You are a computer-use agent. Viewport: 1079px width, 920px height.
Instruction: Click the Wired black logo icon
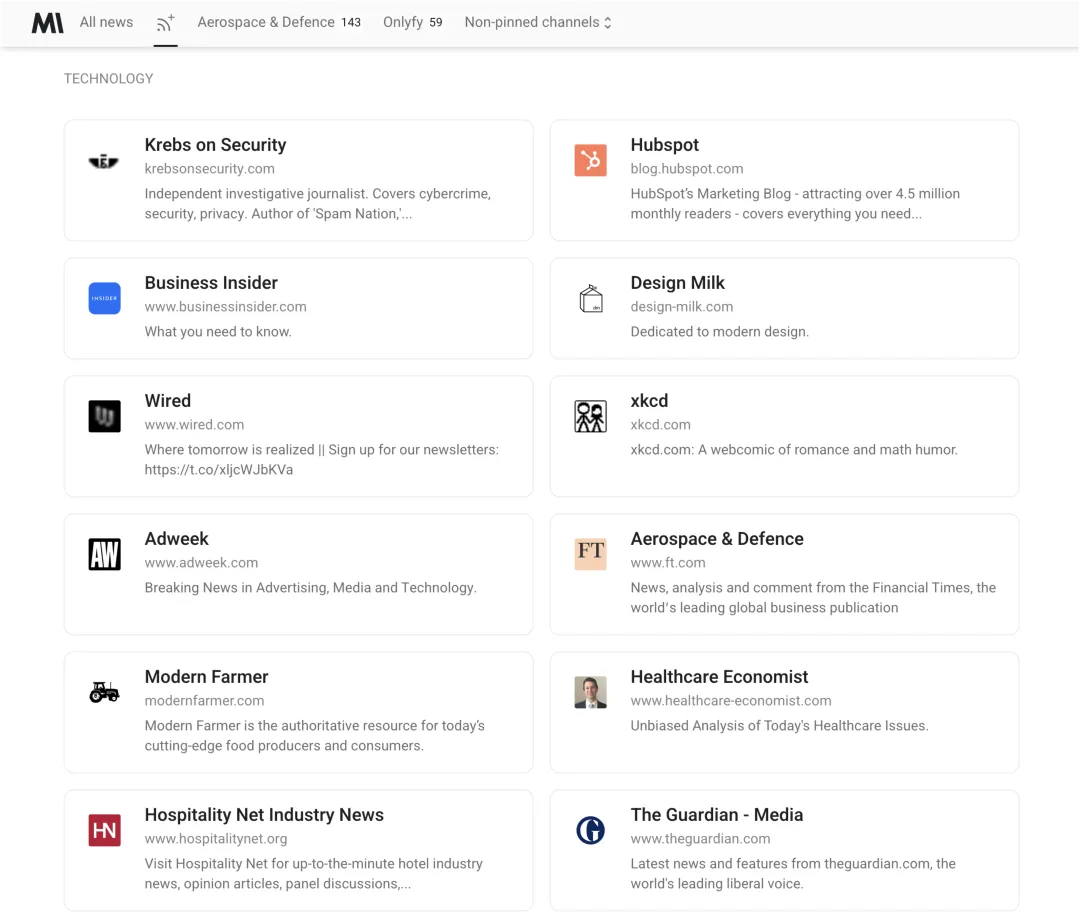click(x=105, y=416)
